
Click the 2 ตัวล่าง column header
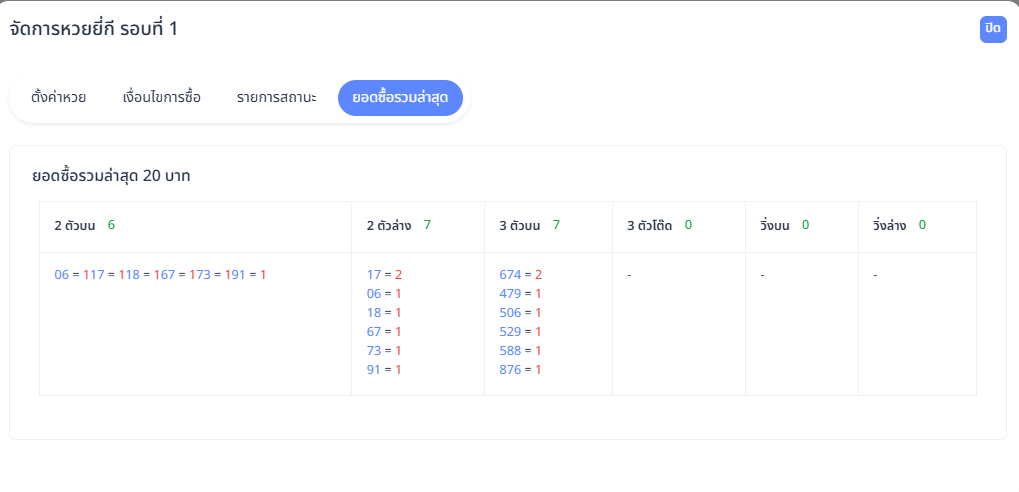[x=388, y=226]
